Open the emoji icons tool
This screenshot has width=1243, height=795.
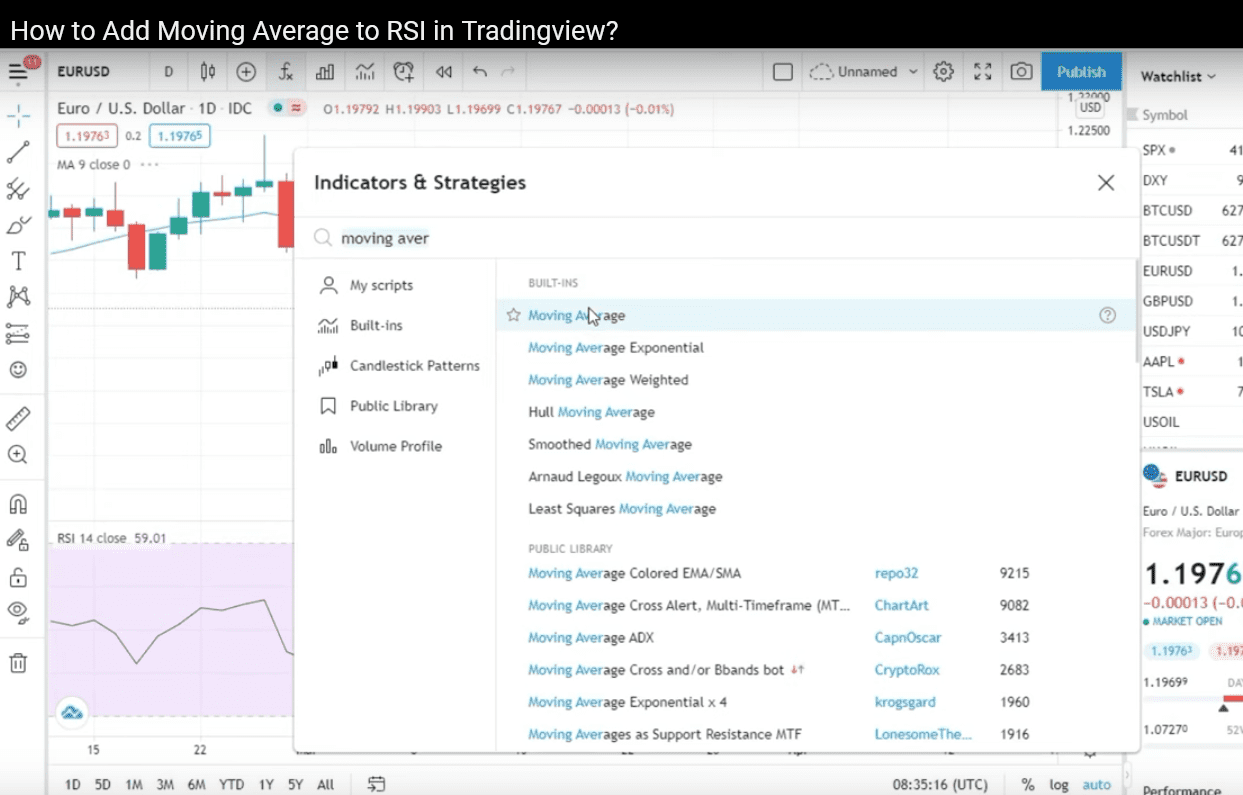click(x=18, y=370)
